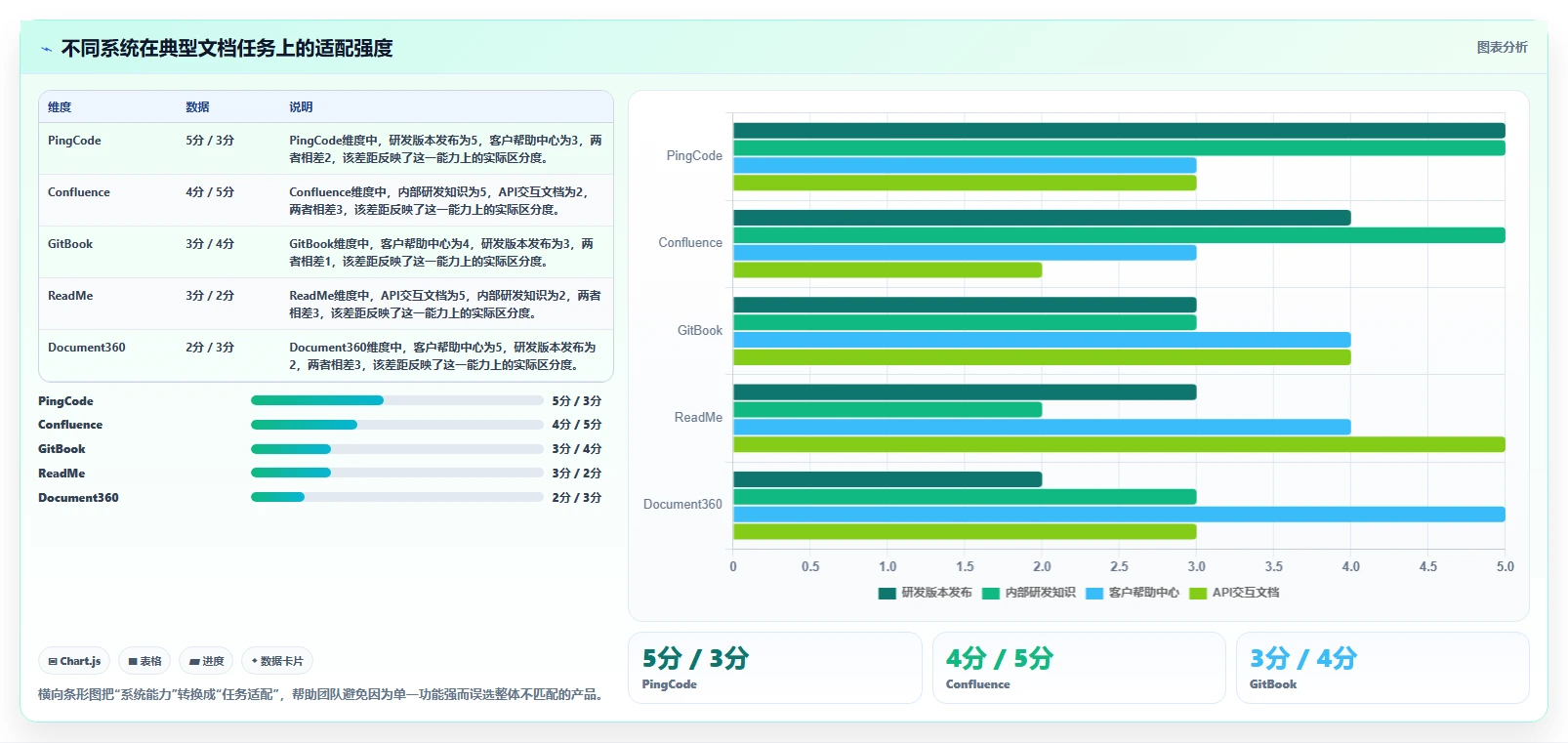Click the 5.0 x-axis tick label
1568x743 pixels.
click(x=1505, y=566)
